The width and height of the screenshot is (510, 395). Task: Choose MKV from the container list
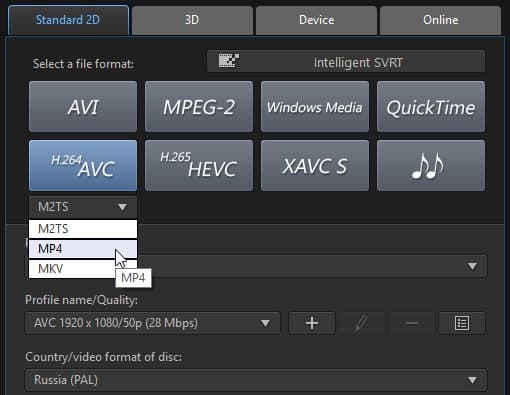tap(83, 269)
